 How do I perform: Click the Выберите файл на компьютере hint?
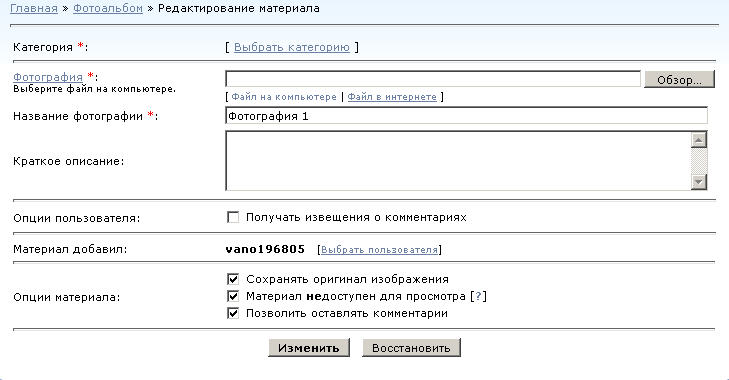click(x=94, y=89)
